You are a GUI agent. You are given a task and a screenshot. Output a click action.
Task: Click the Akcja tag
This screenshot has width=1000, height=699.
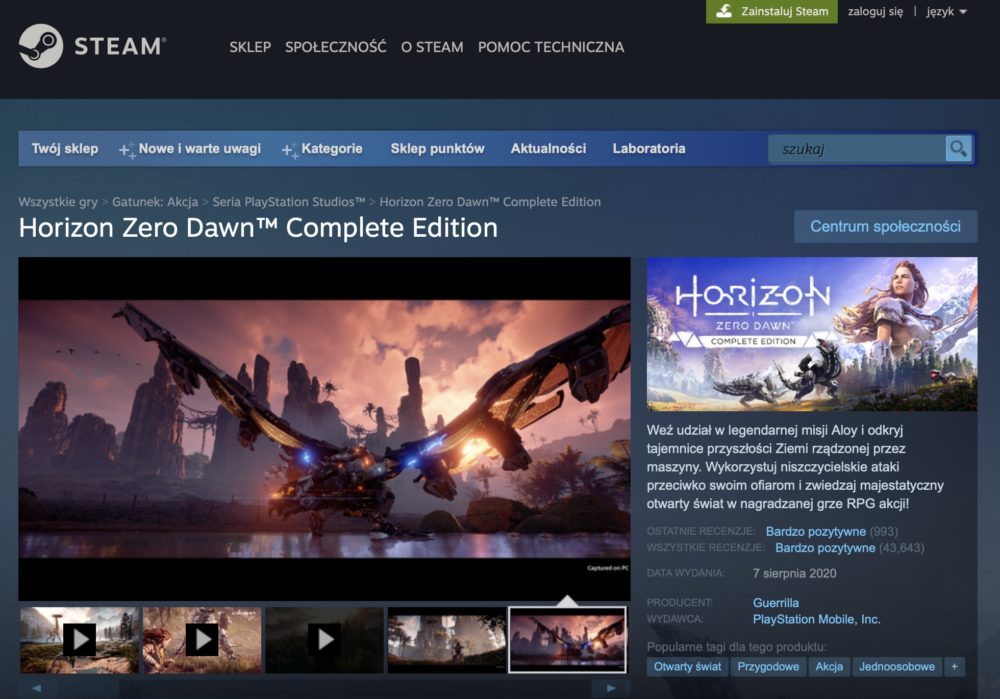[829, 666]
